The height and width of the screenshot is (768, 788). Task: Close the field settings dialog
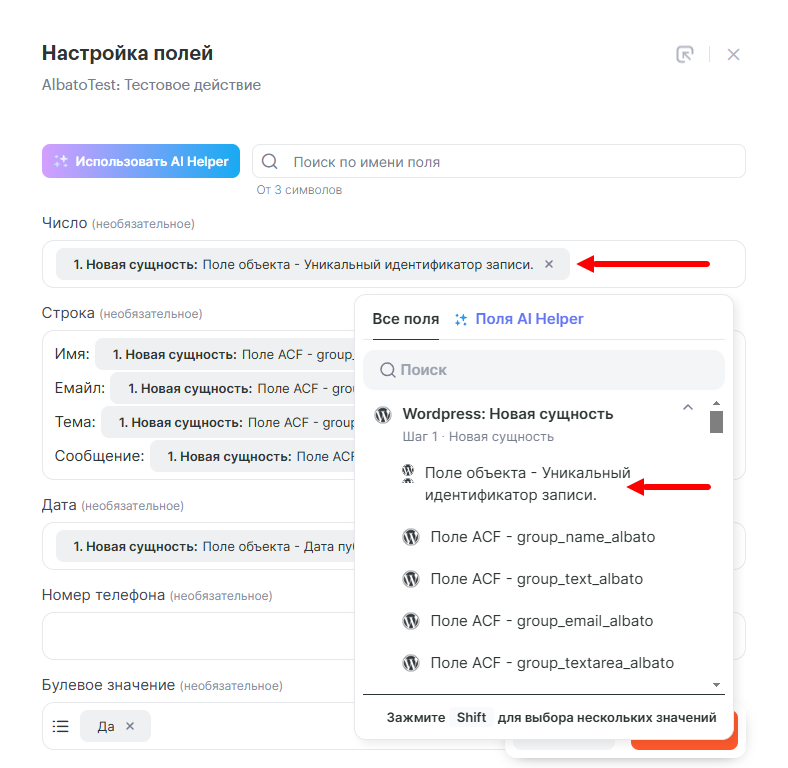tap(733, 54)
